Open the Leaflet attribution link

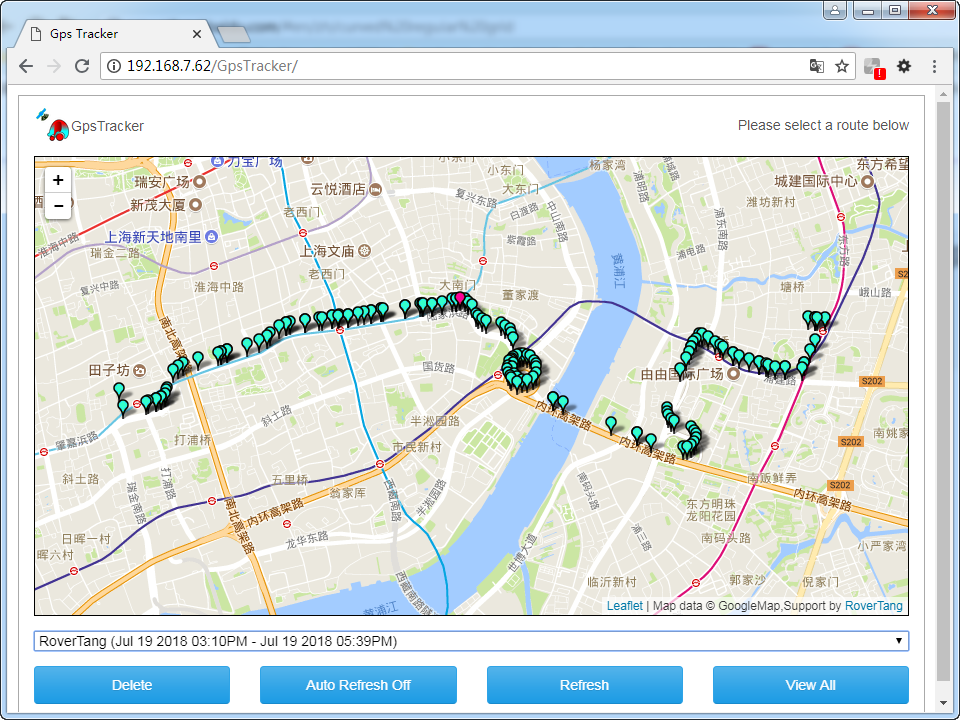(624, 605)
